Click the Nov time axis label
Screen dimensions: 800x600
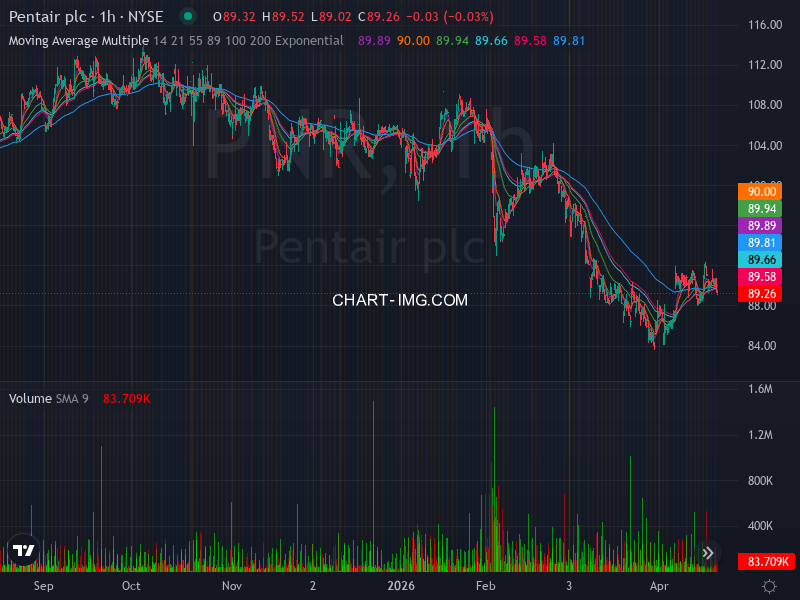[232, 586]
